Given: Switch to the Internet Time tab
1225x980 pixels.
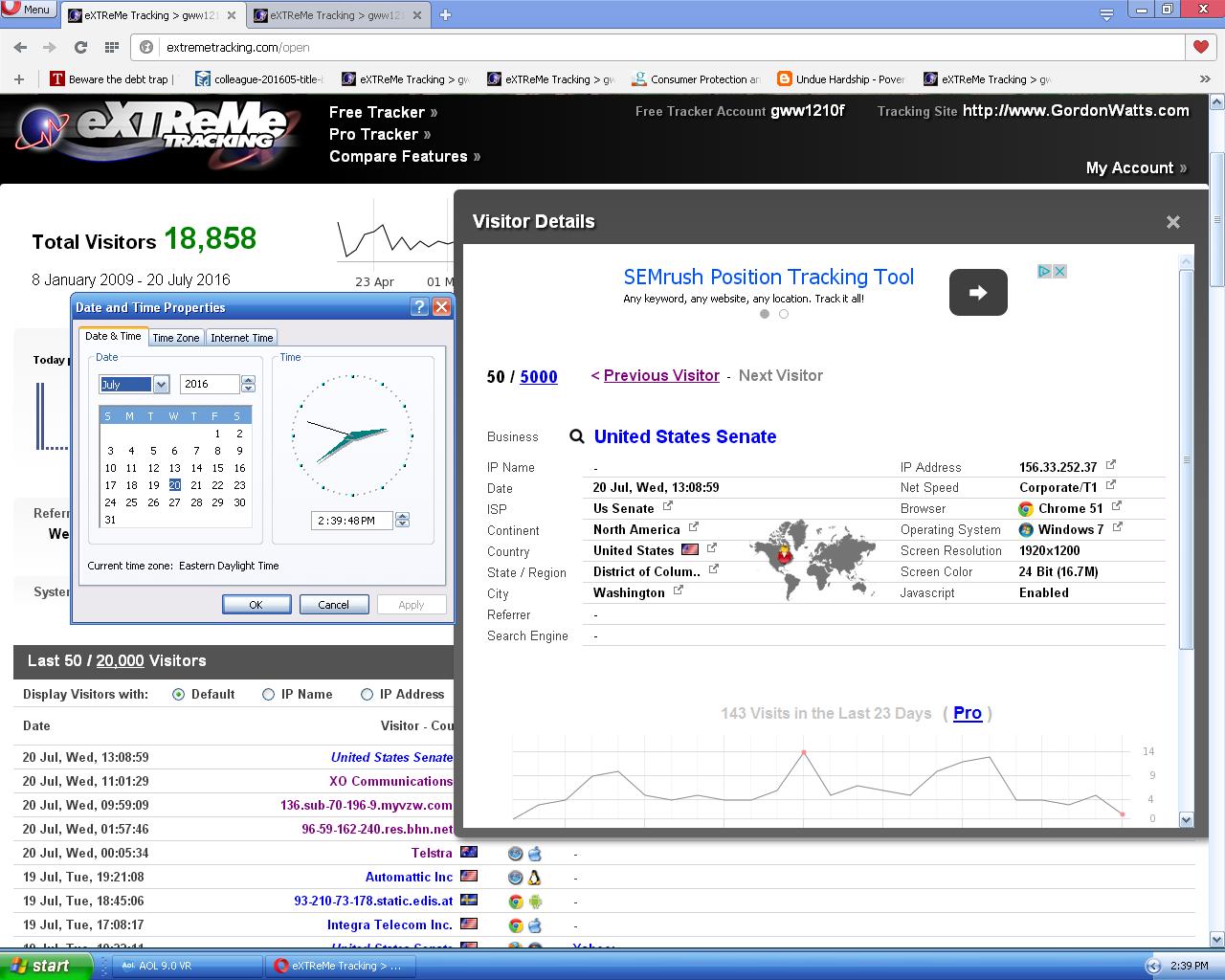Looking at the screenshot, I should [x=242, y=338].
